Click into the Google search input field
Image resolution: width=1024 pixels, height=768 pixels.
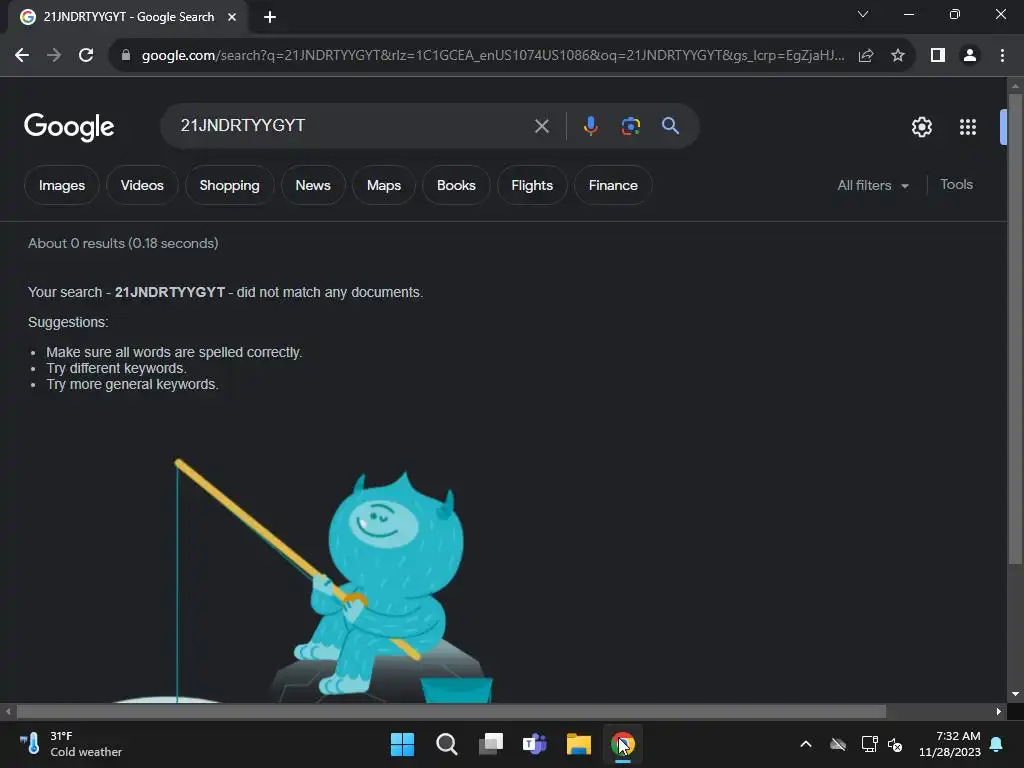point(353,125)
